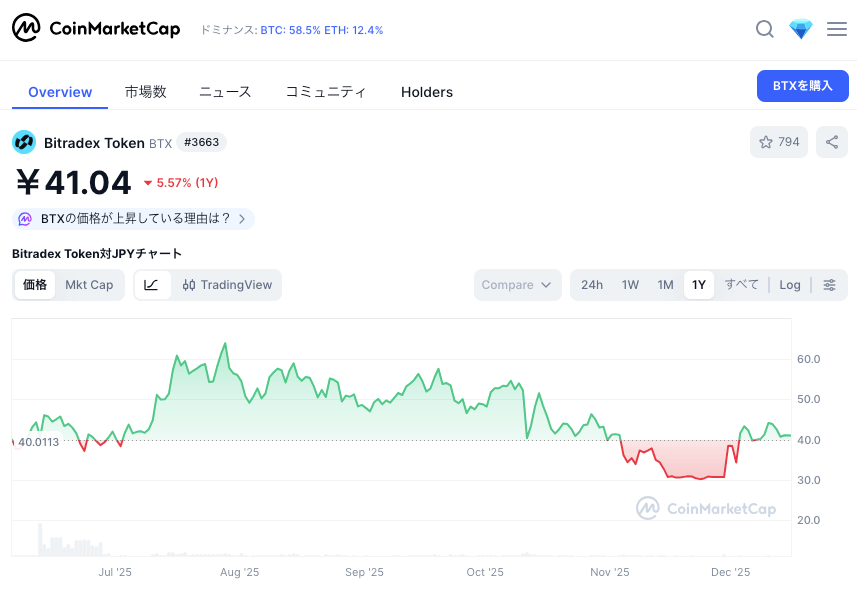Click the #3663 rank badge
Screen dimensions: 857x598
201,143
